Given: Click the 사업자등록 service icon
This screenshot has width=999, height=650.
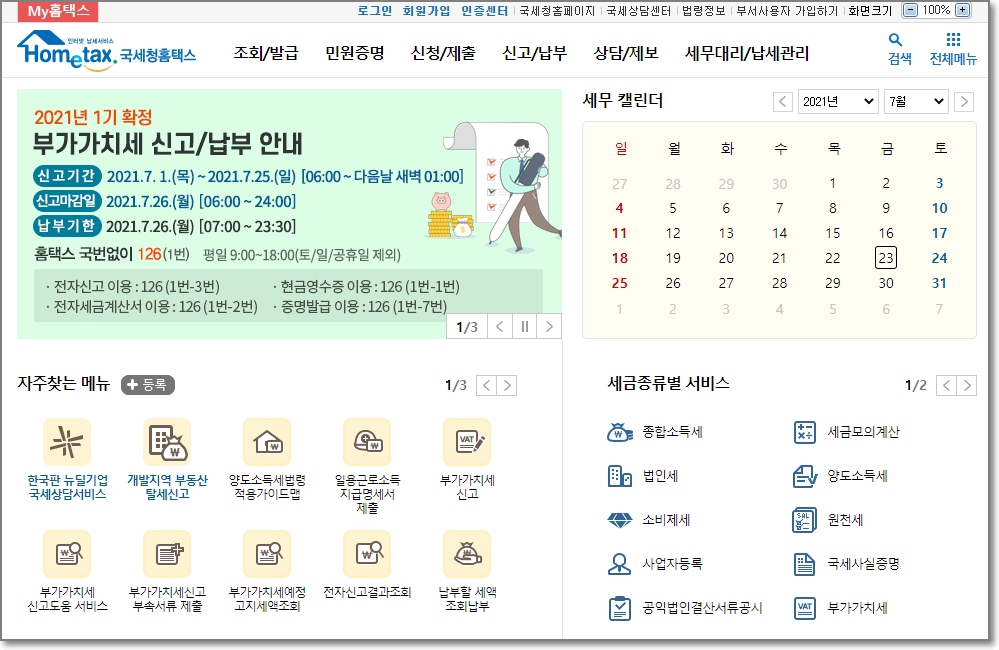Looking at the screenshot, I should click(620, 563).
